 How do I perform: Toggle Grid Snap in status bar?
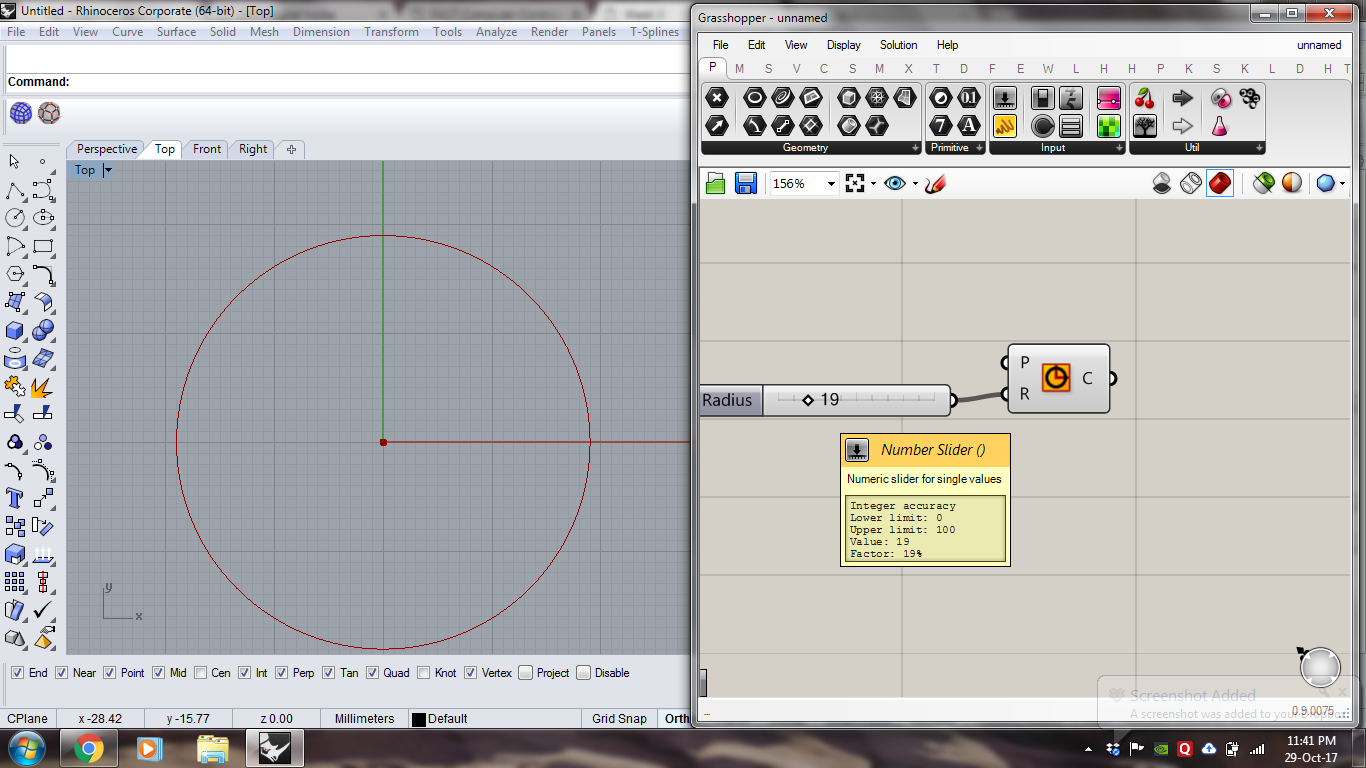(619, 718)
